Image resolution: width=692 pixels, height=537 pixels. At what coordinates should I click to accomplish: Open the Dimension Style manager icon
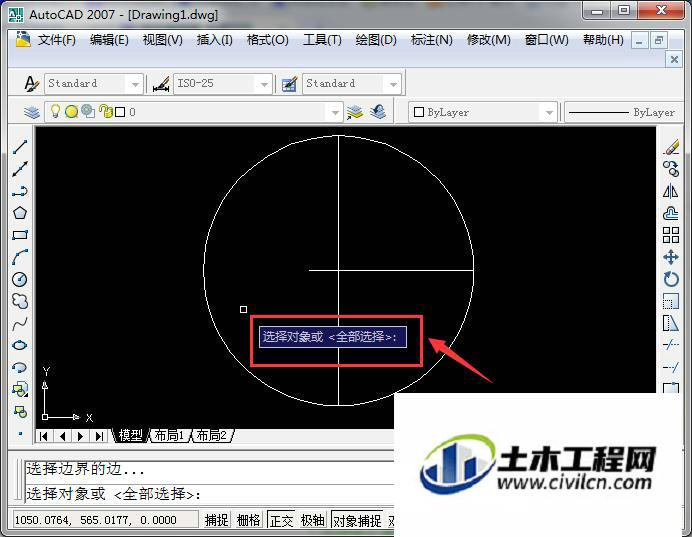click(161, 83)
